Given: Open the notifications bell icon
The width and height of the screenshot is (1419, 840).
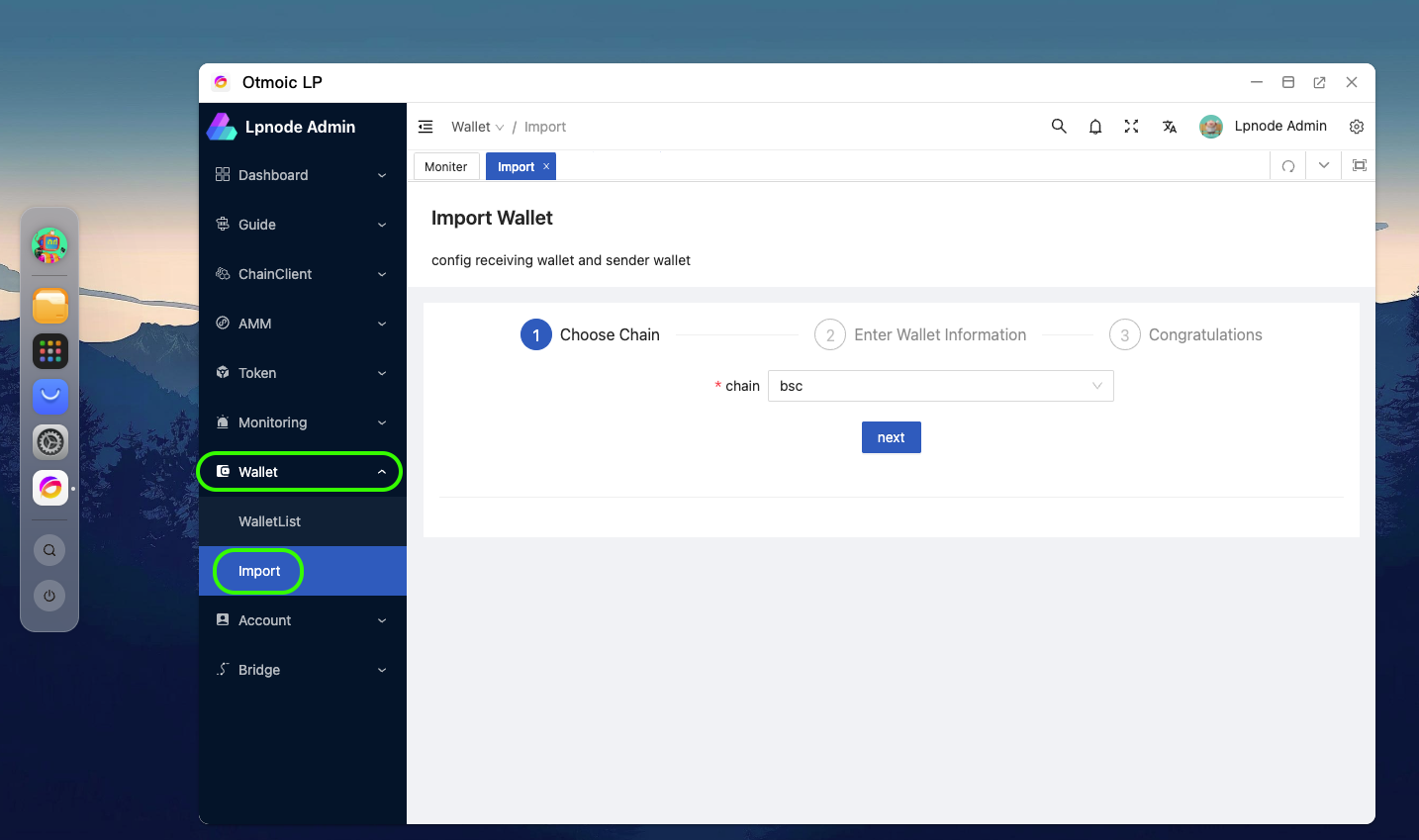Looking at the screenshot, I should tap(1095, 127).
